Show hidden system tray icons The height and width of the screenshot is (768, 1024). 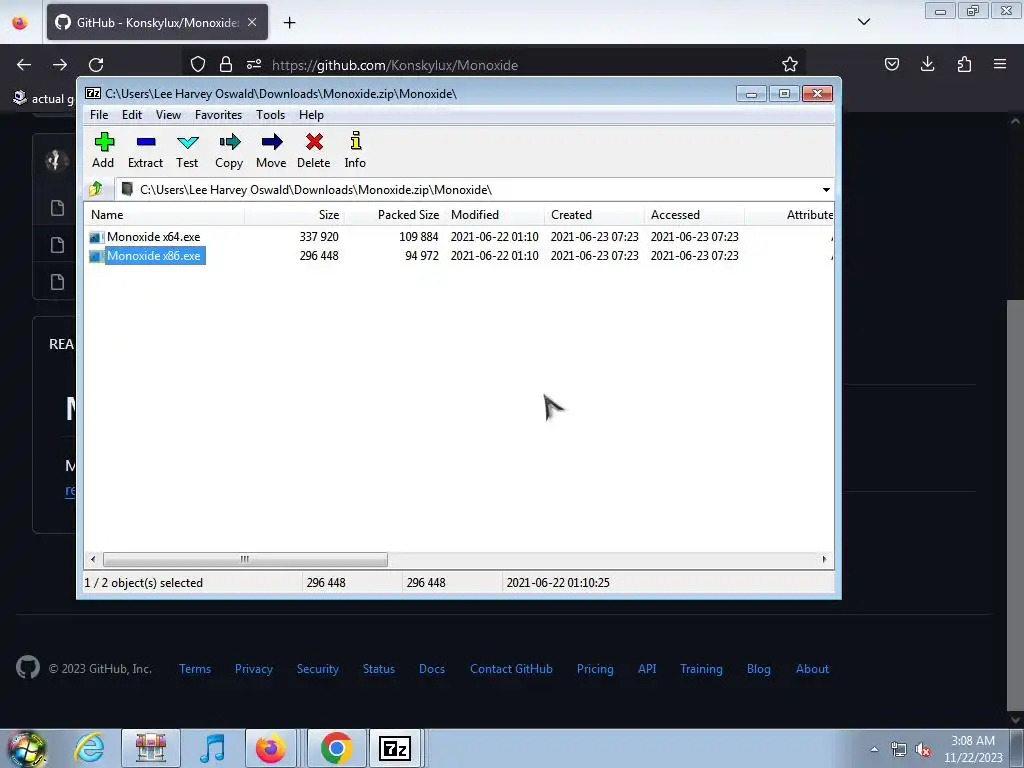pyautogui.click(x=874, y=749)
